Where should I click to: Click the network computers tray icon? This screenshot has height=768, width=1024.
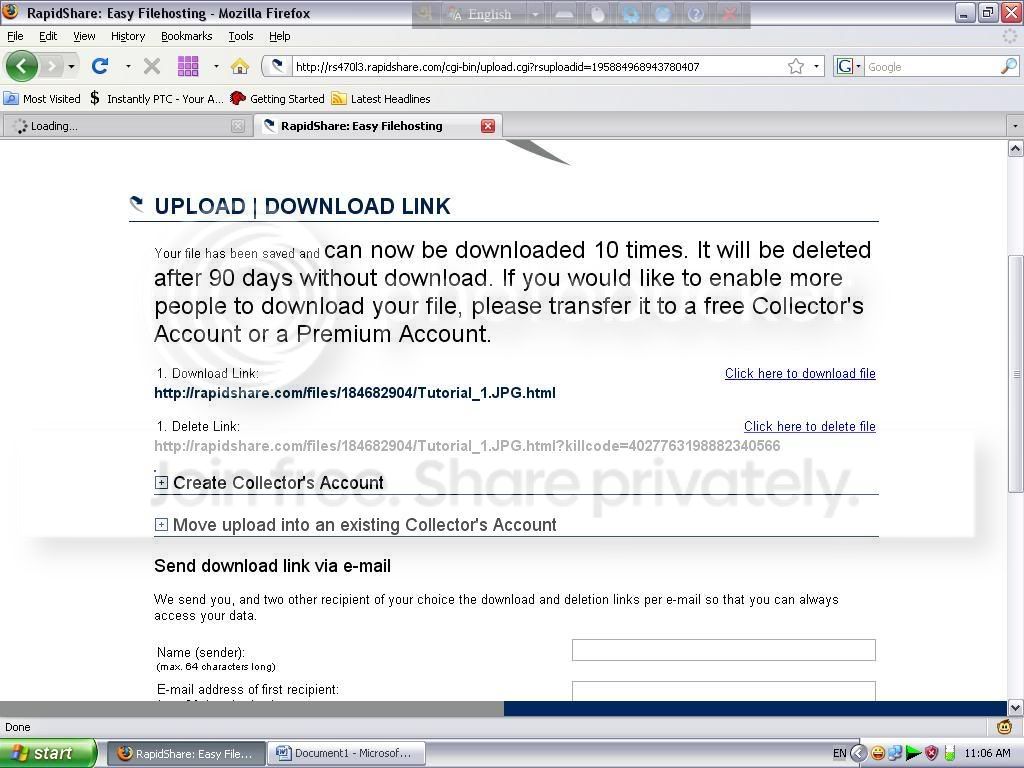point(895,754)
